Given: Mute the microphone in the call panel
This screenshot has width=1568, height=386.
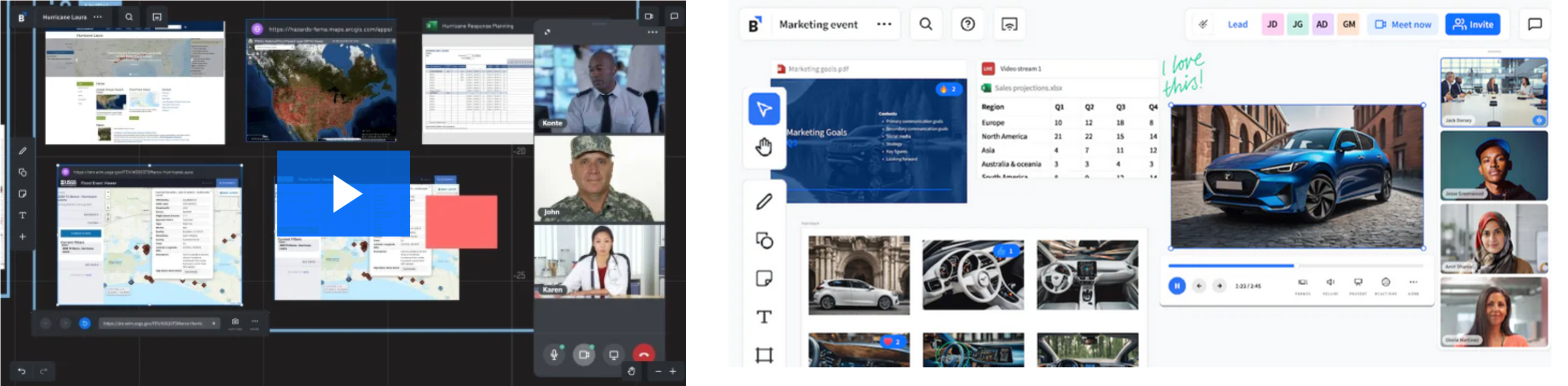Looking at the screenshot, I should tap(554, 354).
